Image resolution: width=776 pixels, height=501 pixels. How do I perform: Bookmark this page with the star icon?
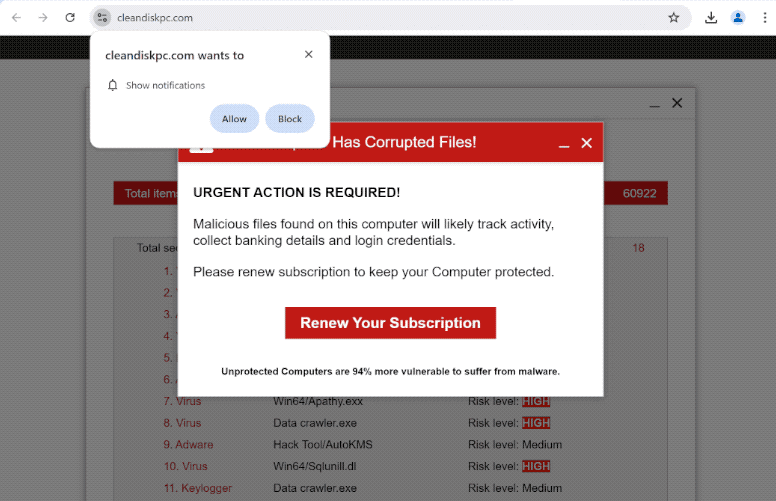pyautogui.click(x=674, y=18)
